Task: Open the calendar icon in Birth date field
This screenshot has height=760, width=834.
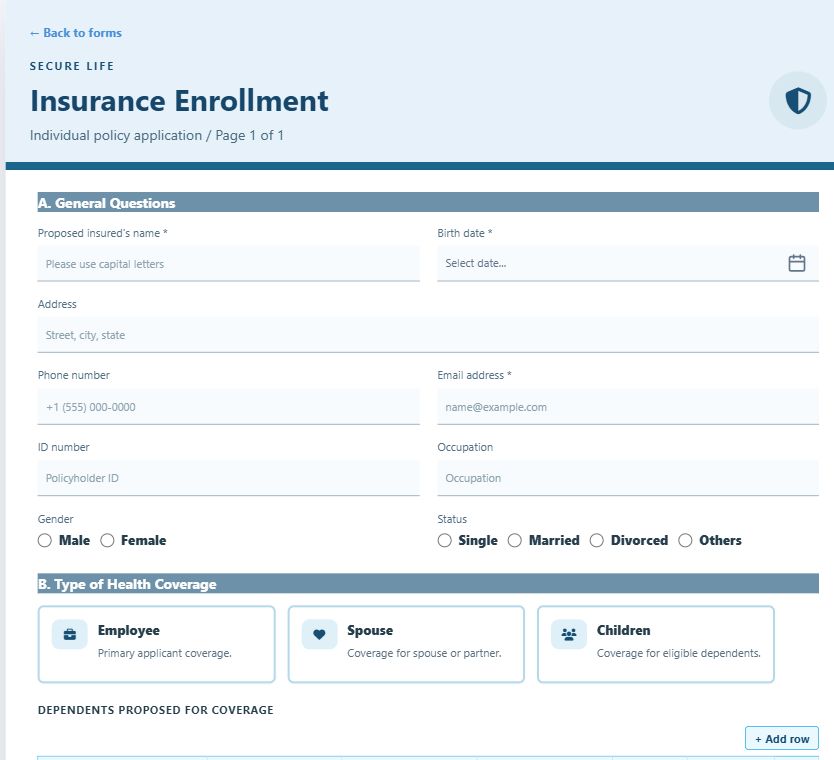Action: (796, 263)
